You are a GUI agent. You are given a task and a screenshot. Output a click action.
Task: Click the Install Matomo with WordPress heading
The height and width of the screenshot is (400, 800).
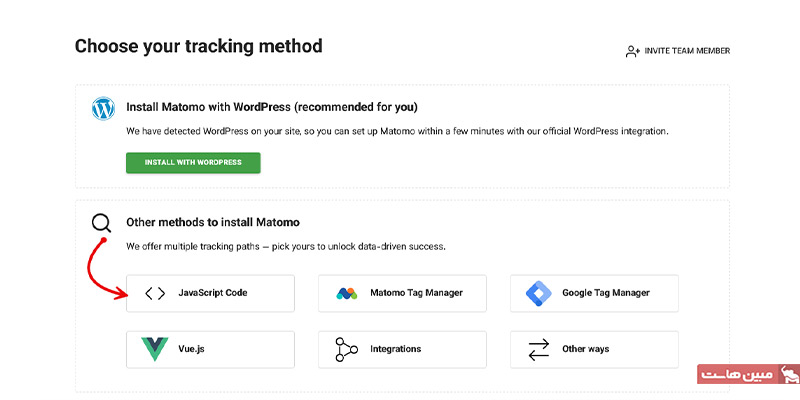(x=271, y=107)
